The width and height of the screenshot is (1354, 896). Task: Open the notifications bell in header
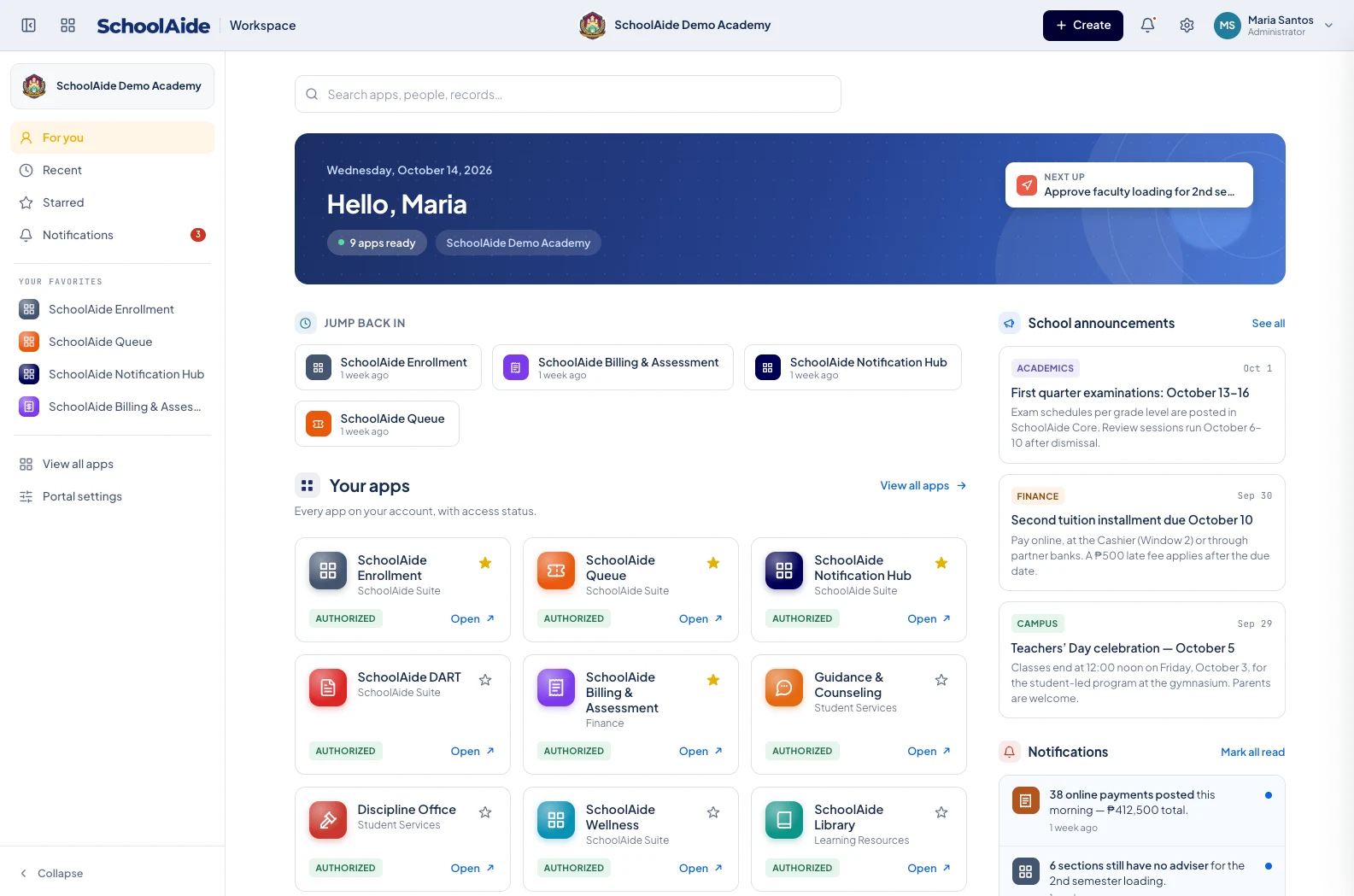click(x=1148, y=26)
